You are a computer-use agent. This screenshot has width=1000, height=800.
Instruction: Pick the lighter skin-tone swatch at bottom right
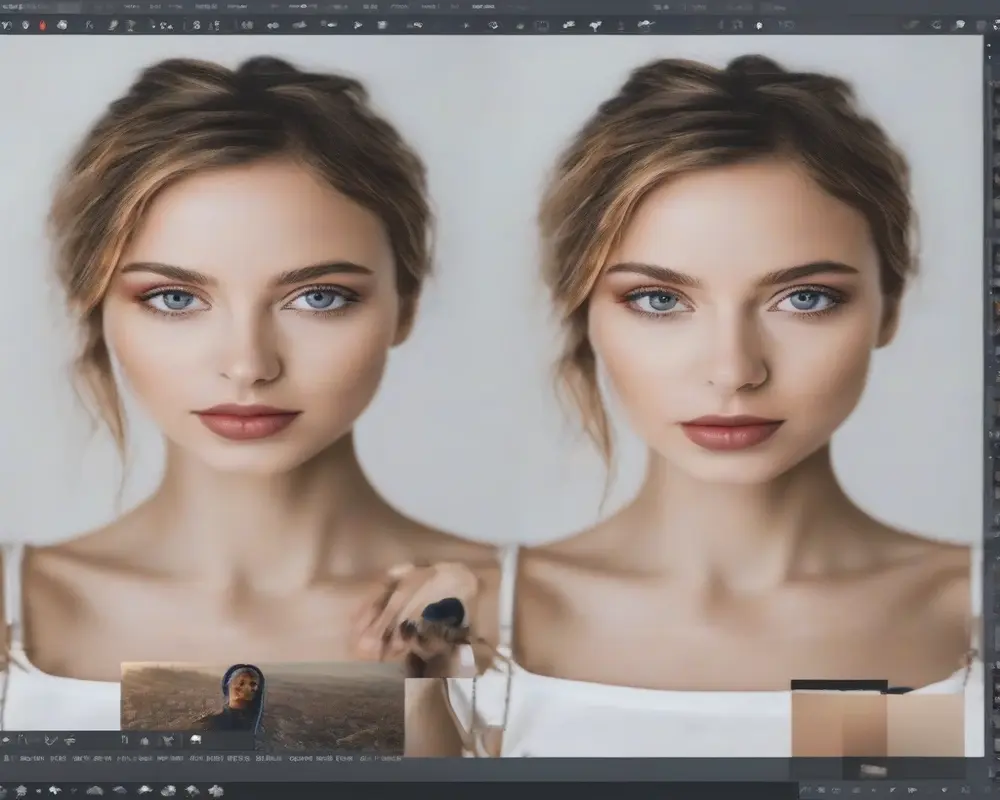(x=925, y=724)
